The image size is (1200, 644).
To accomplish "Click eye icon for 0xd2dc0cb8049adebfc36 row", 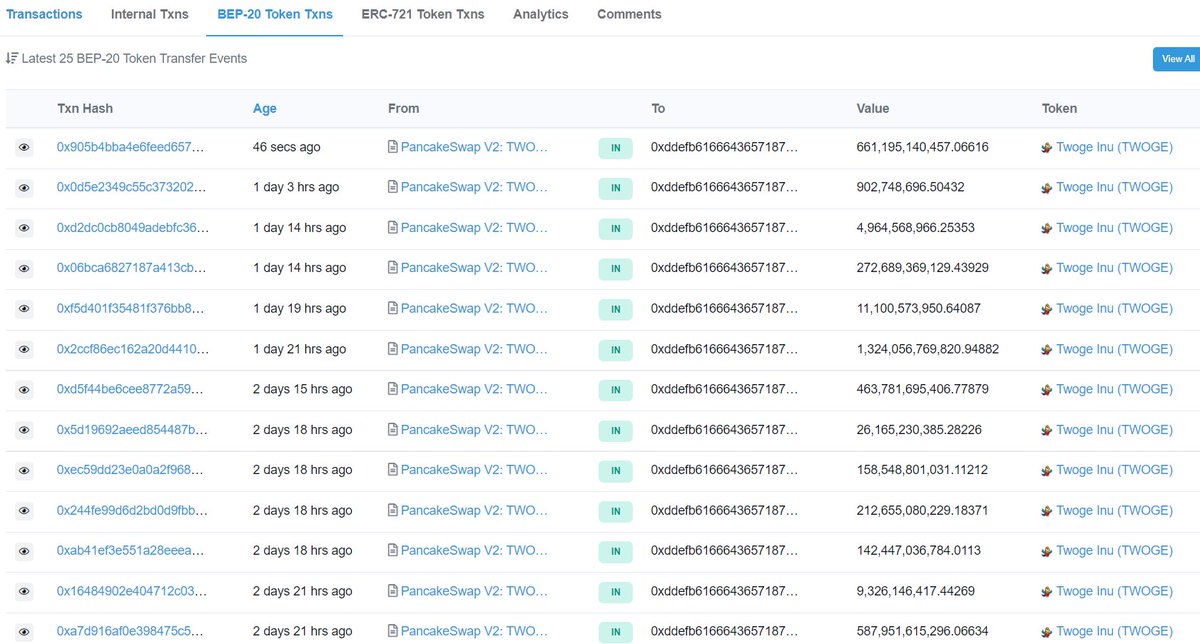I will [x=25, y=228].
